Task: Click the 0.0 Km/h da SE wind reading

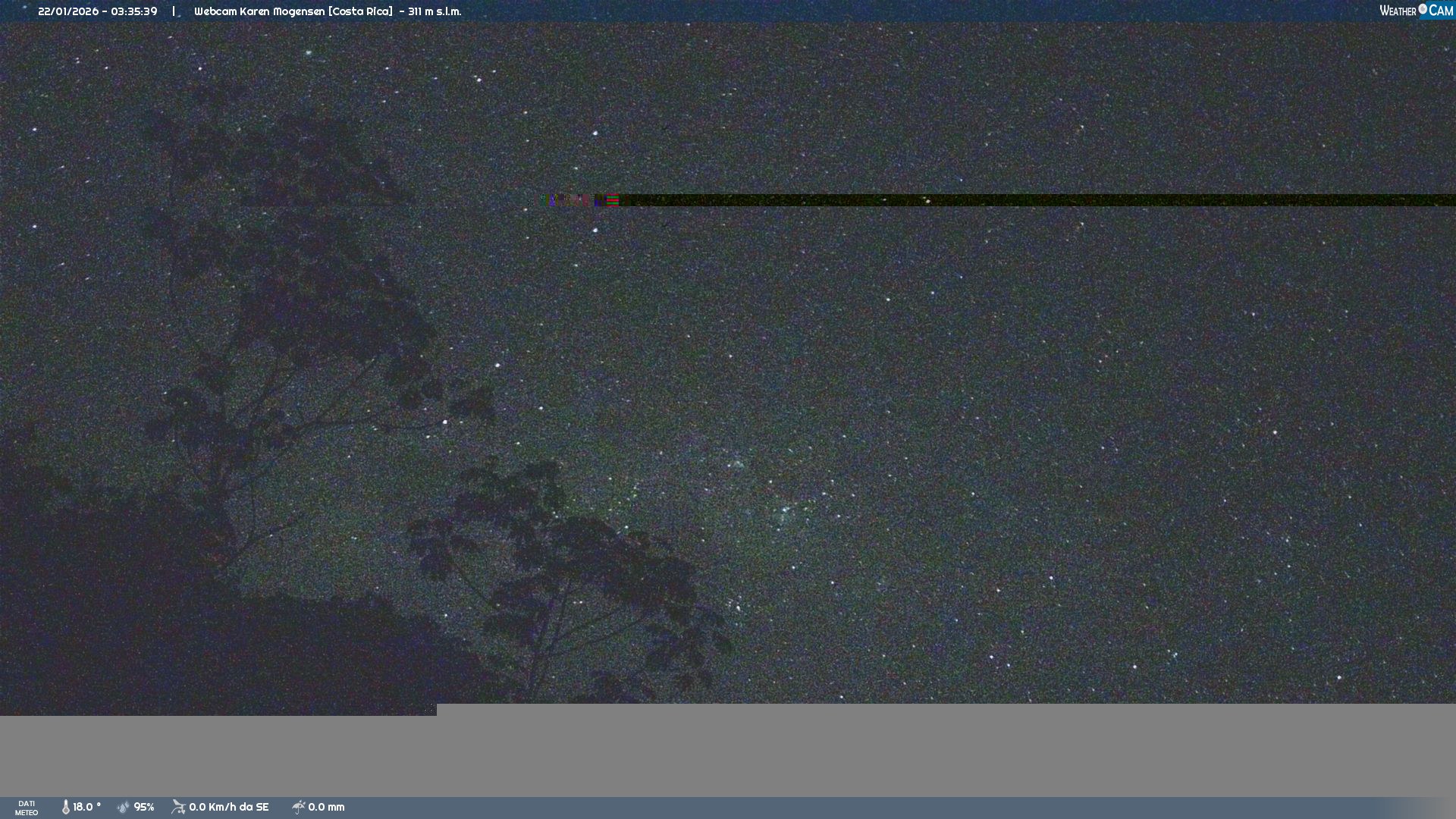Action: click(x=229, y=807)
